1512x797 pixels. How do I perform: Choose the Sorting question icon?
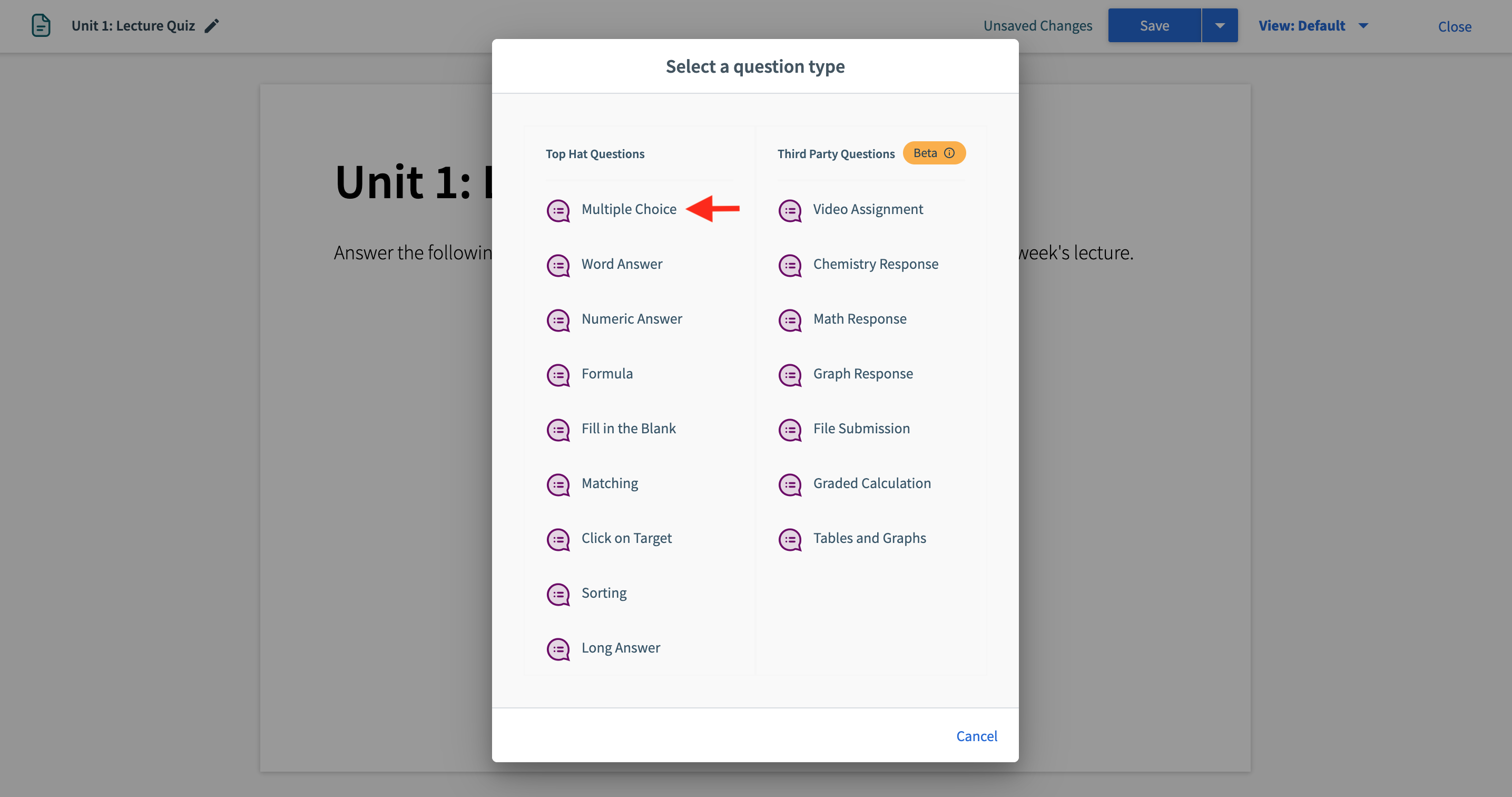click(558, 594)
